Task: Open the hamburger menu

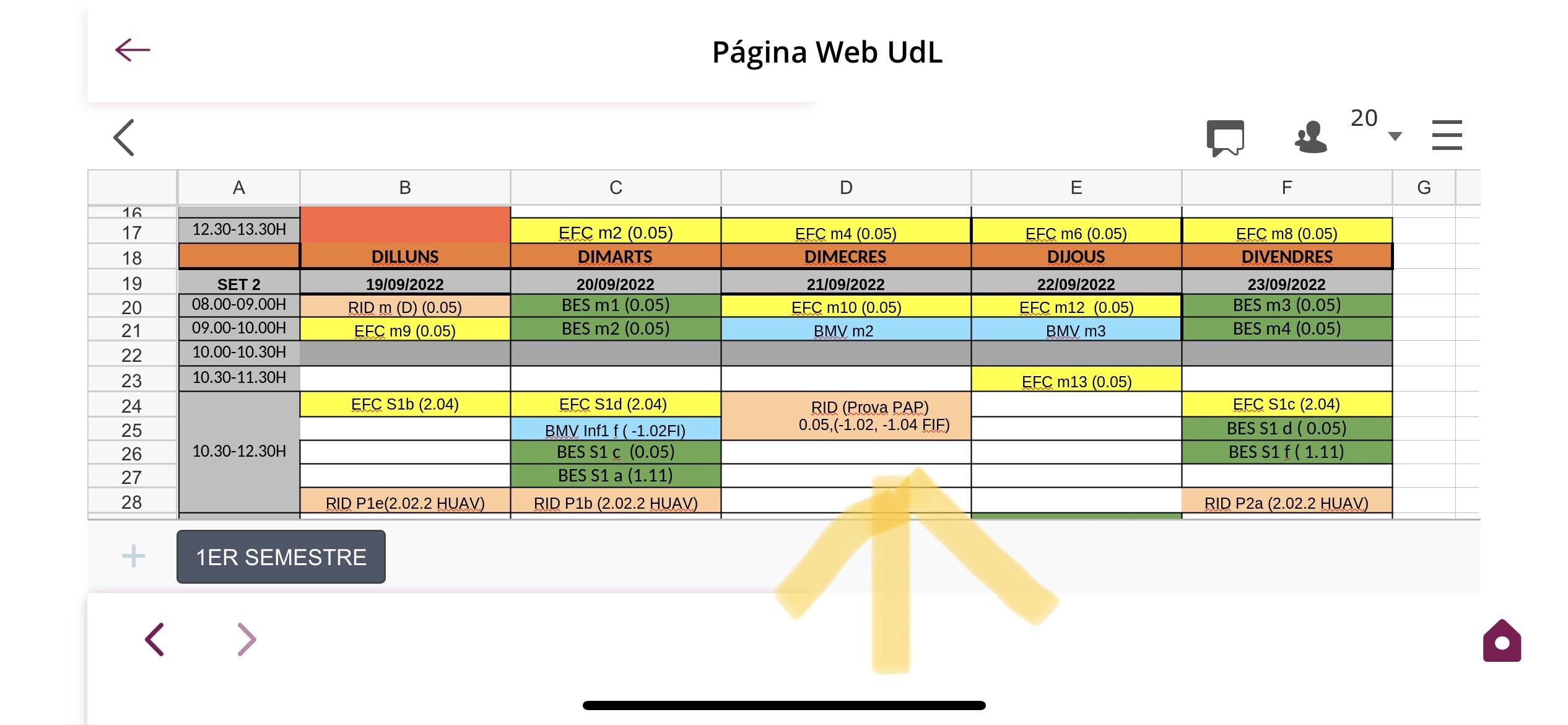Action: pyautogui.click(x=1447, y=135)
